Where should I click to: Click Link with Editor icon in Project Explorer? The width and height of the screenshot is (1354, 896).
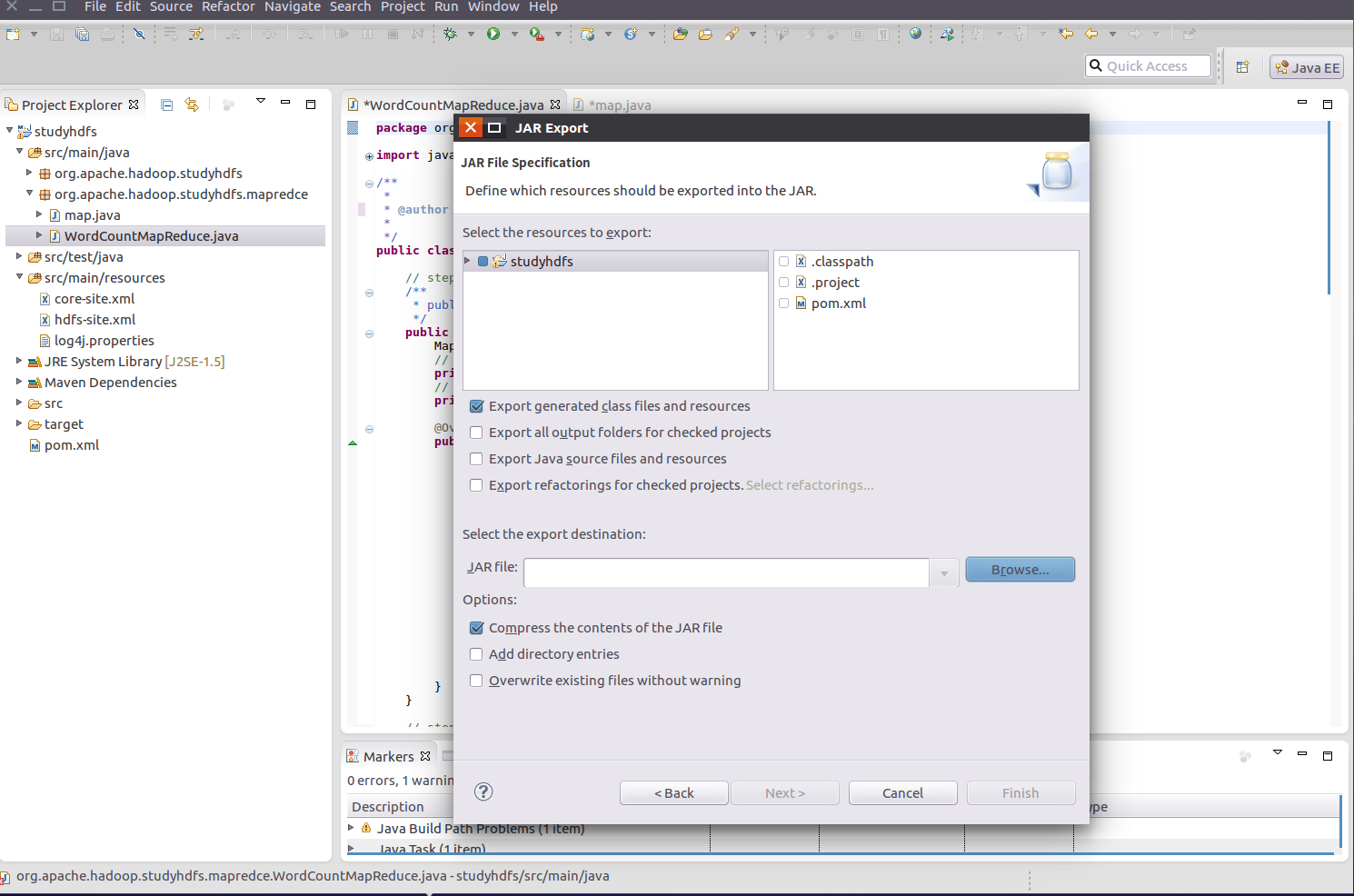pos(192,105)
